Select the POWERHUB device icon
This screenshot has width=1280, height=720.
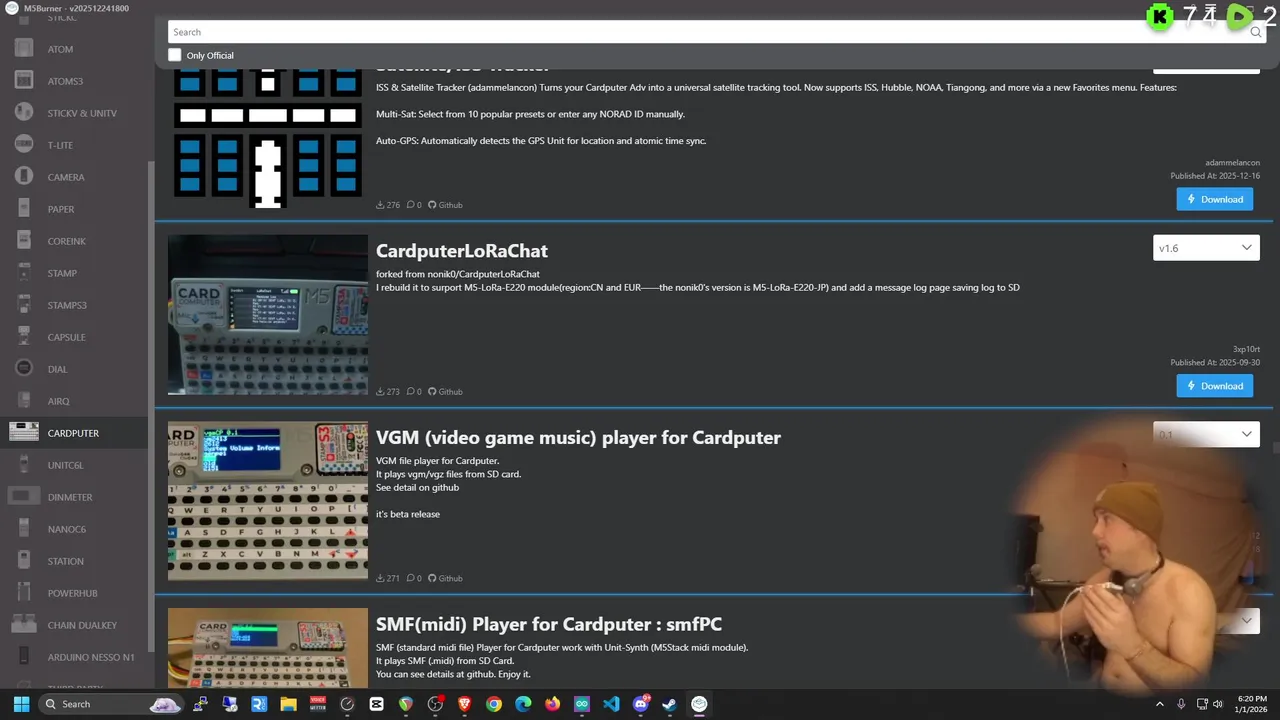click(24, 593)
